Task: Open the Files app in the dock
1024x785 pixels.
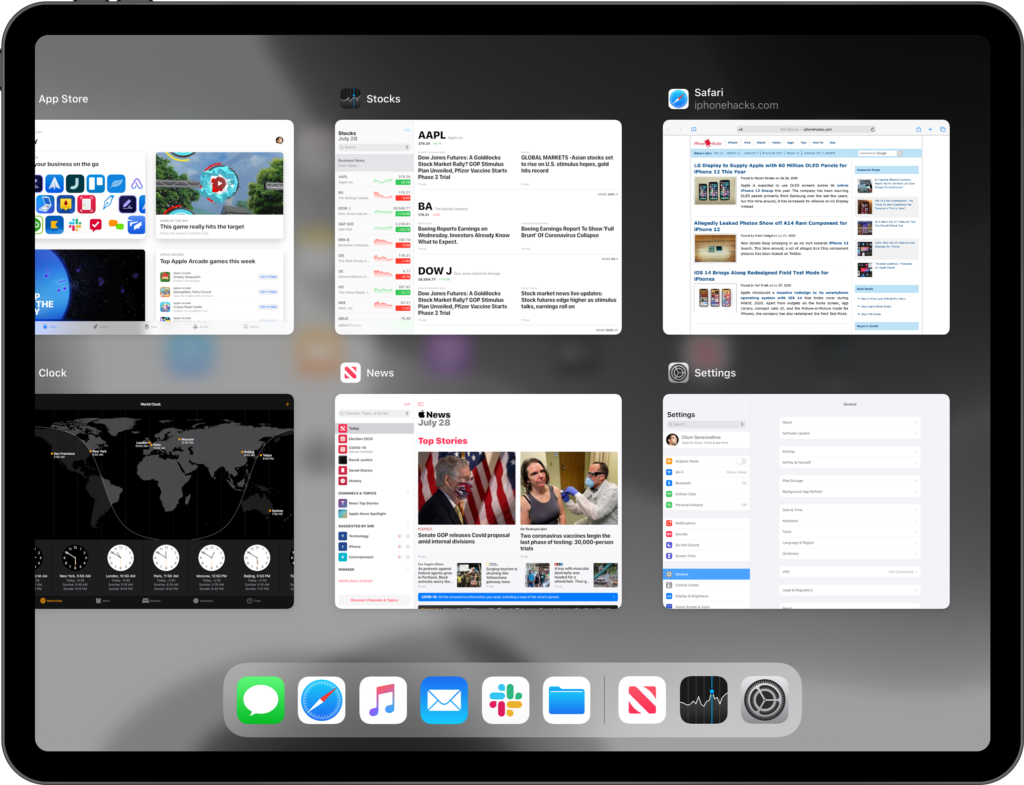Action: (x=567, y=699)
